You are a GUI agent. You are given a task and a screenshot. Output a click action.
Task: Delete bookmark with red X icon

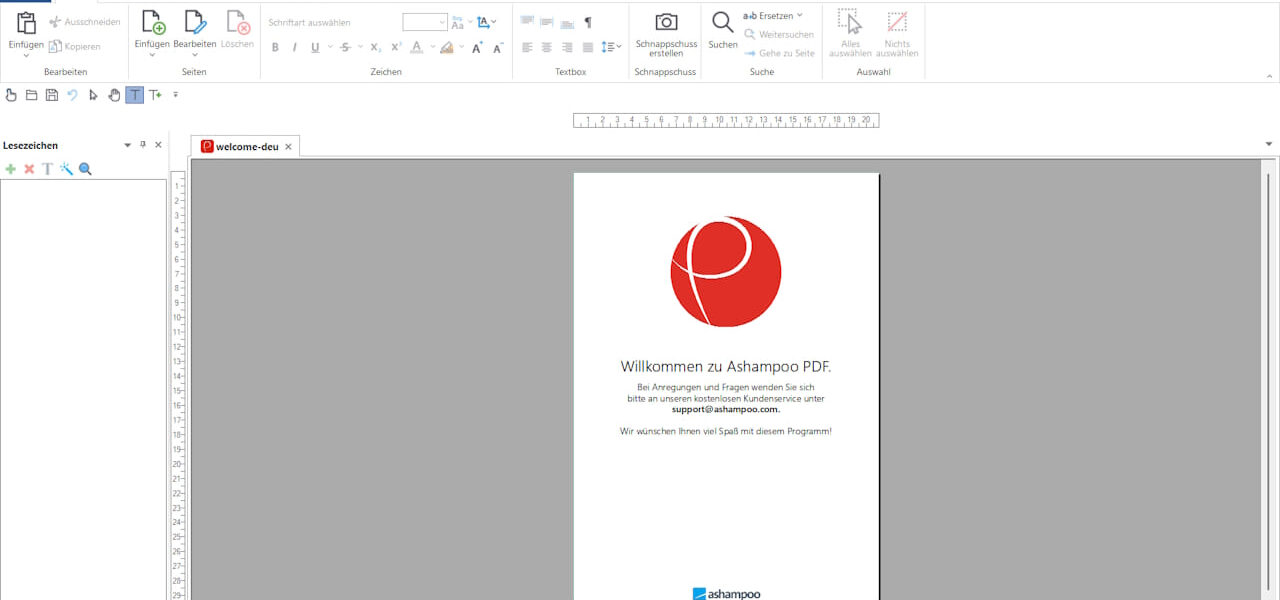click(x=29, y=169)
